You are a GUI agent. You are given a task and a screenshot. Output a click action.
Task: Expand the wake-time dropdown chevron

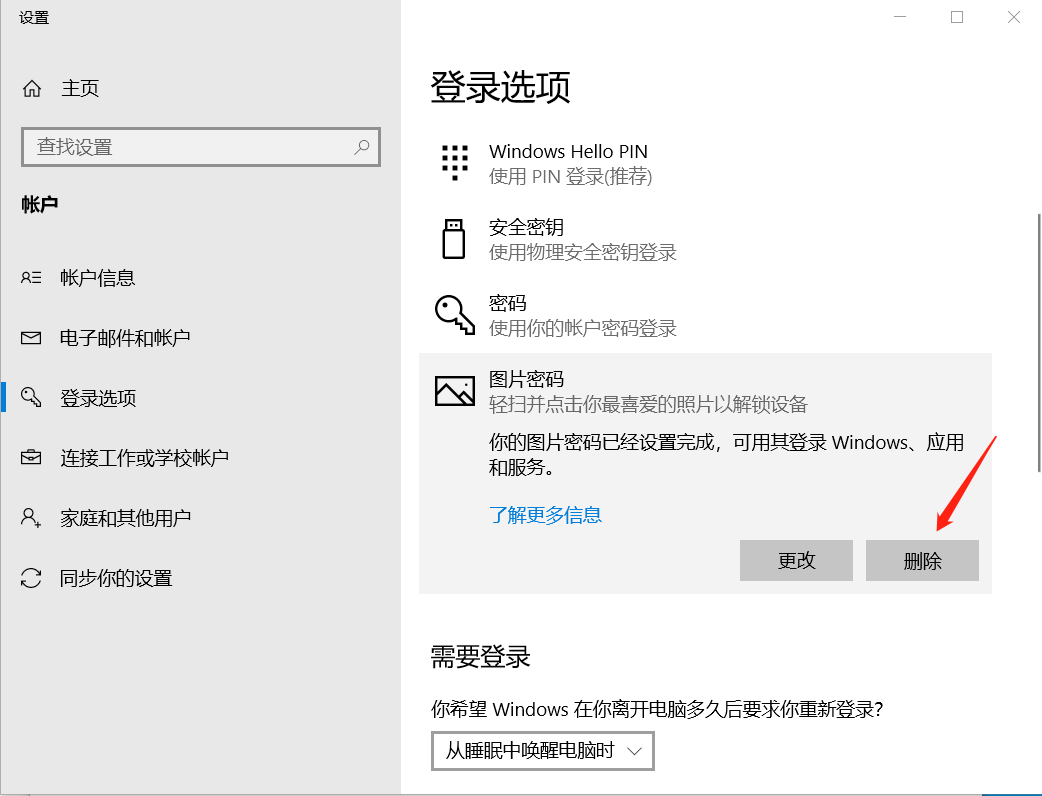[x=632, y=751]
